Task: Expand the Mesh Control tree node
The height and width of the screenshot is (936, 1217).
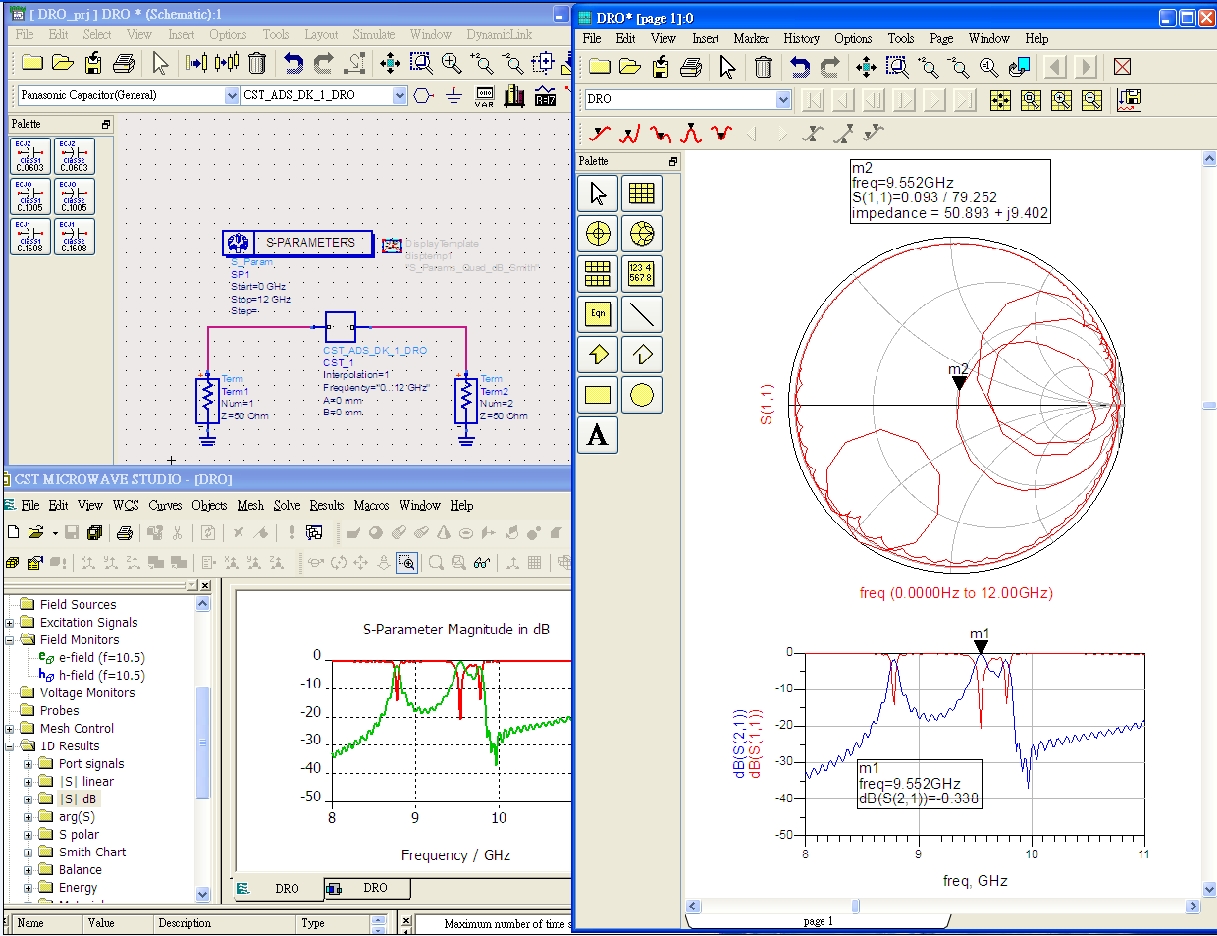Action: (x=10, y=729)
